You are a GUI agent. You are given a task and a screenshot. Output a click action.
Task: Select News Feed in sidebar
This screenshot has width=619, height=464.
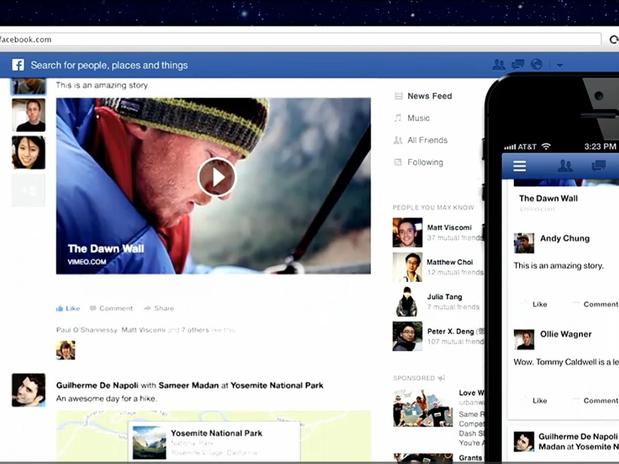coord(430,96)
